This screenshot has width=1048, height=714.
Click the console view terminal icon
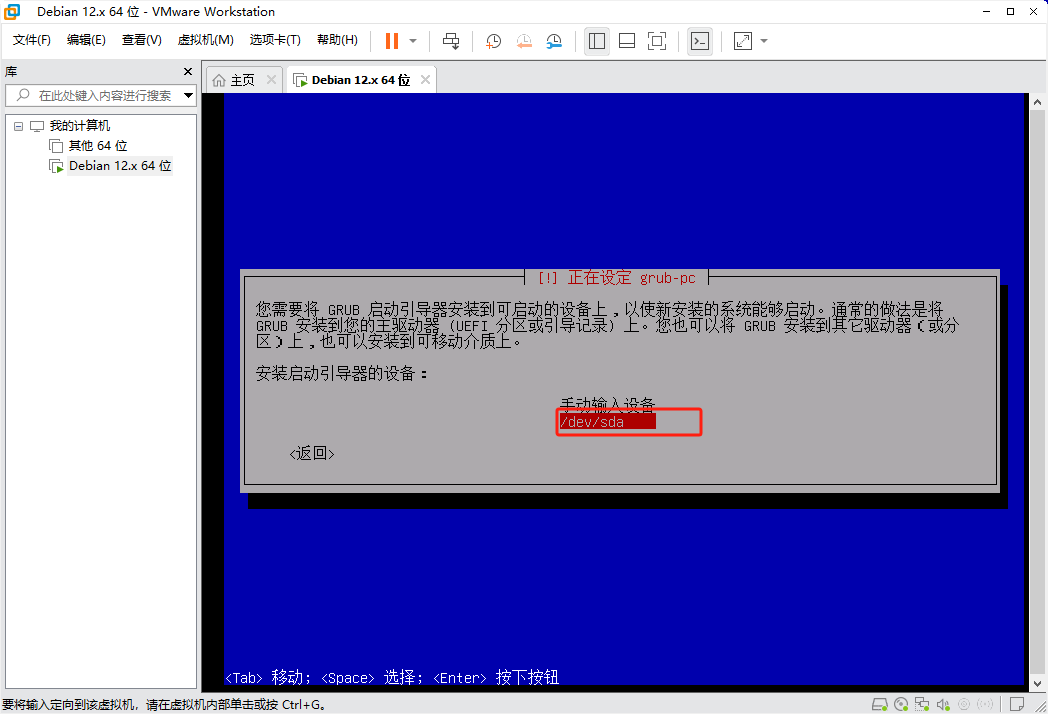point(700,41)
